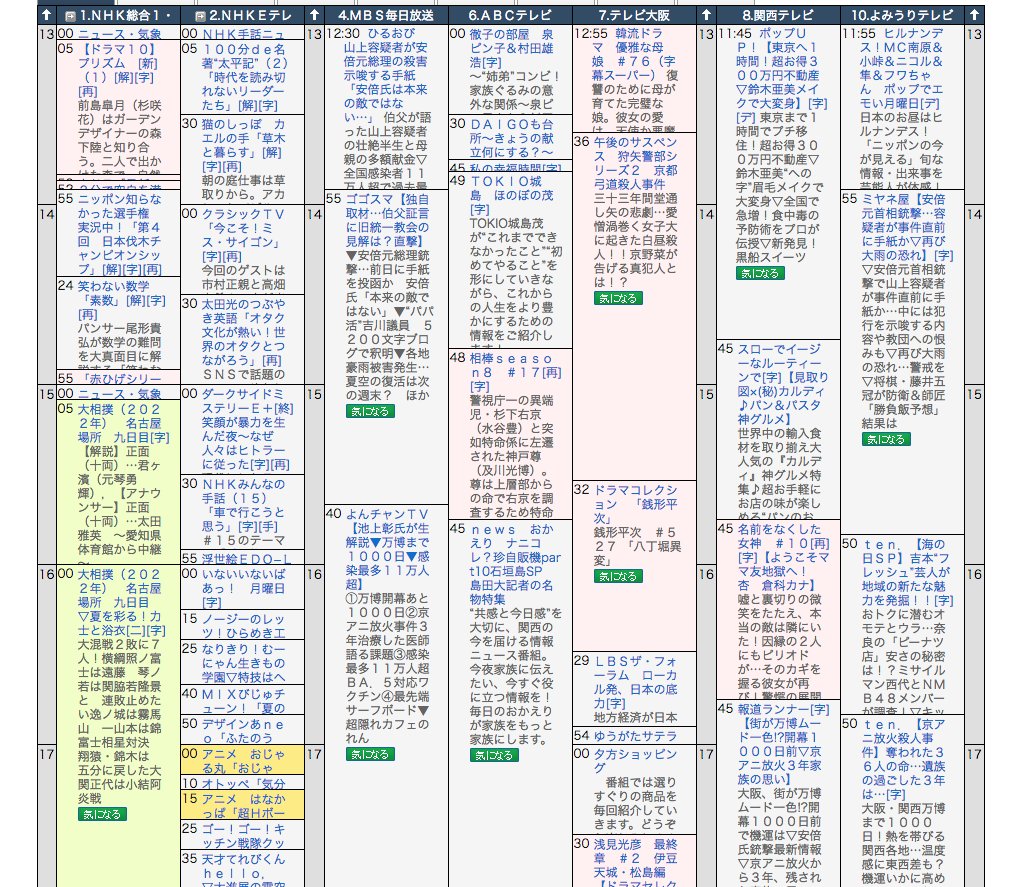1020x887 pixels.
Task: Open the 2.NHKEテレ channel header
Action: pos(250,15)
